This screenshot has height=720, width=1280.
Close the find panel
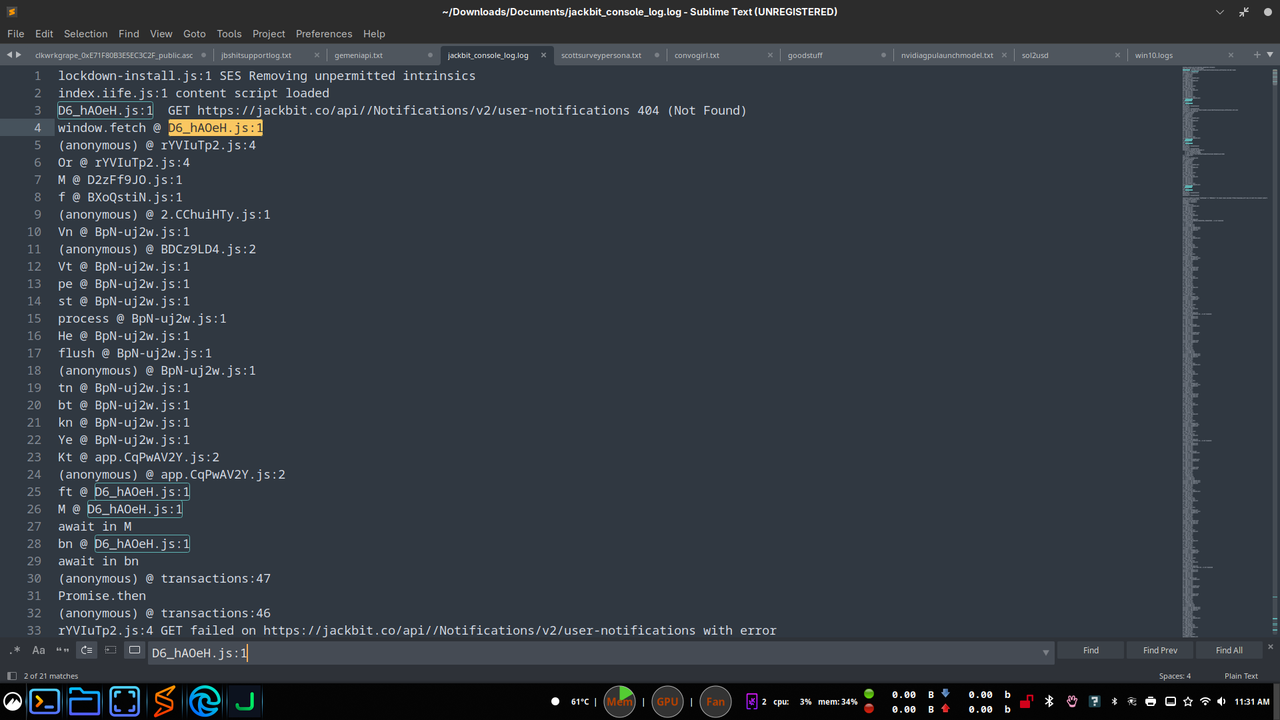(1271, 647)
